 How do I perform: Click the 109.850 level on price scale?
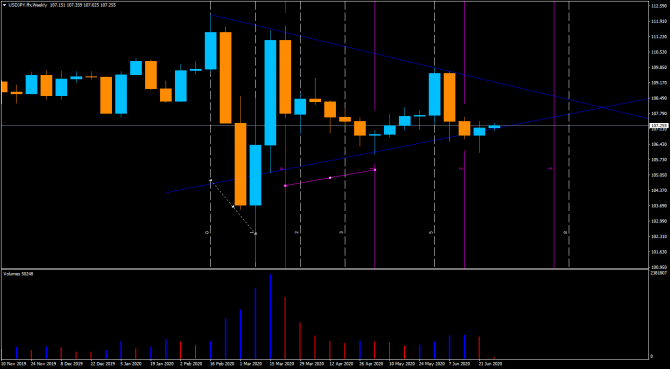(659, 67)
